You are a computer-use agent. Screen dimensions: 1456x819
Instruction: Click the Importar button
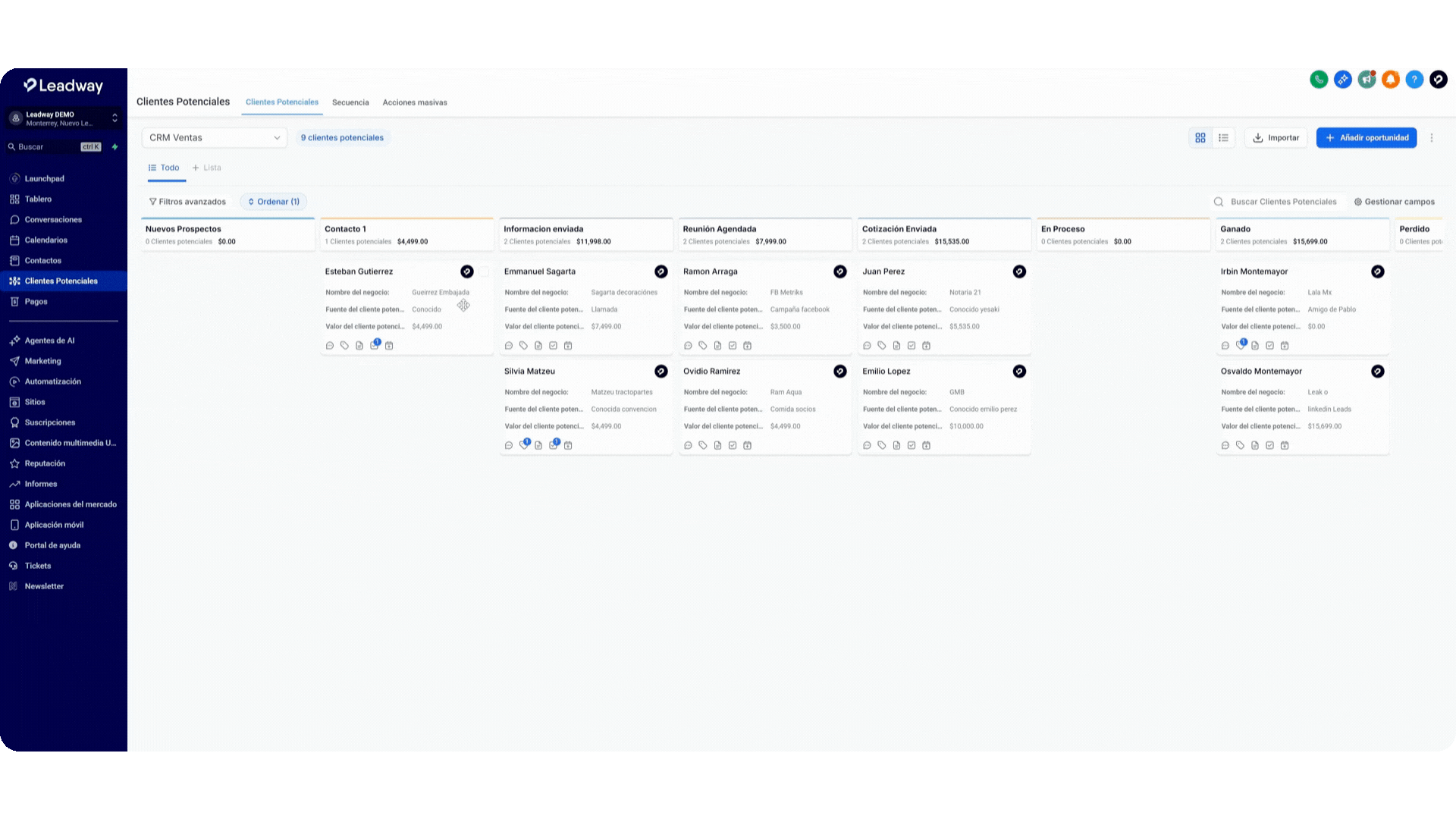pos(1276,138)
